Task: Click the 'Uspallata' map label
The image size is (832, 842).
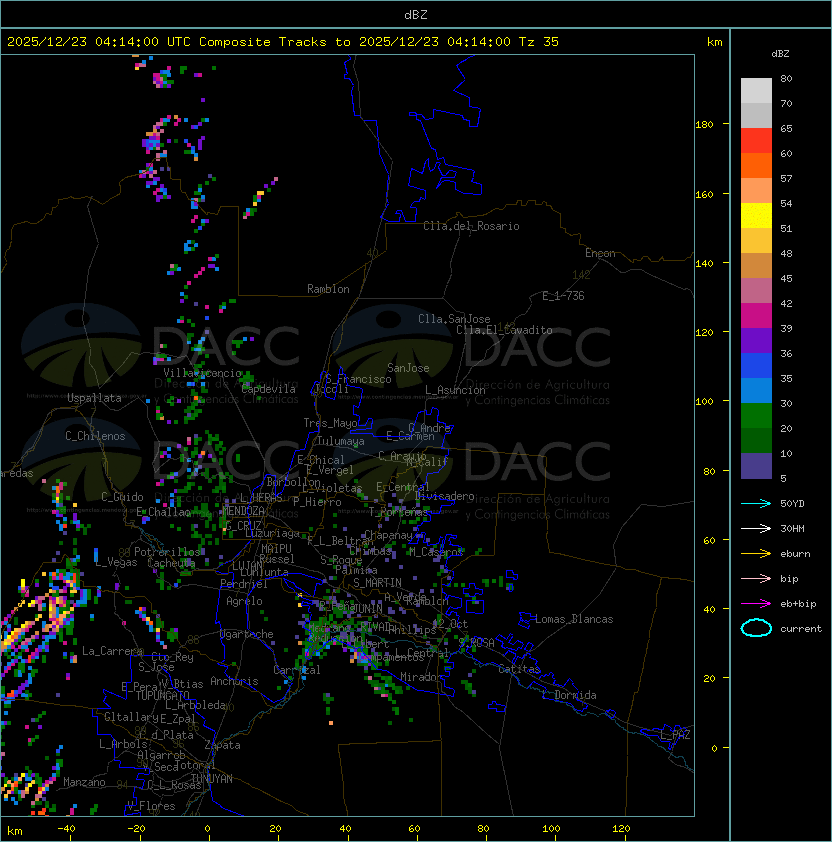Action: click(94, 398)
